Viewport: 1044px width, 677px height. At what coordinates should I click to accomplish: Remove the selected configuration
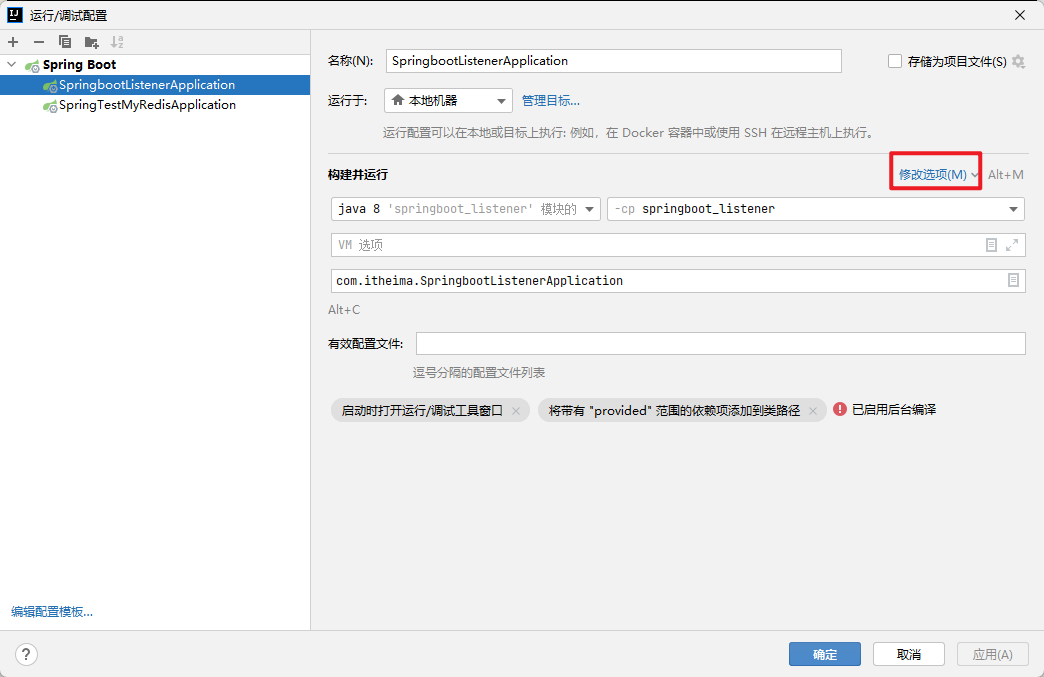tap(38, 42)
